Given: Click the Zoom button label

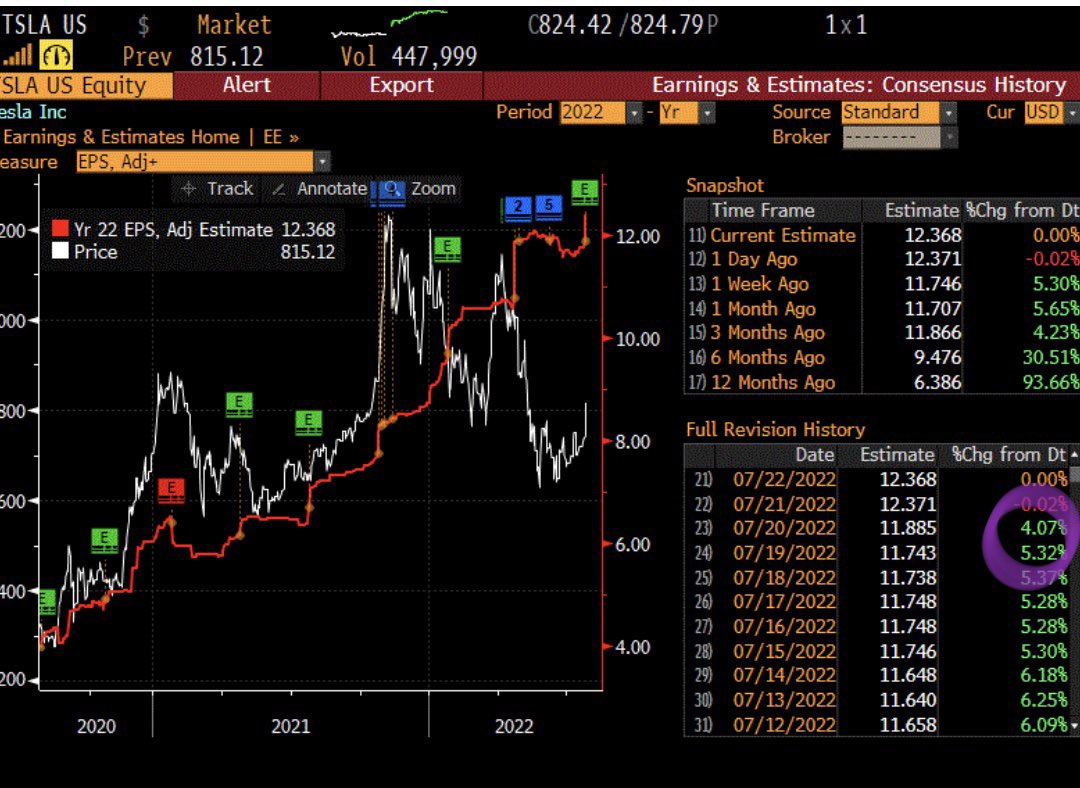Looking at the screenshot, I should point(433,189).
